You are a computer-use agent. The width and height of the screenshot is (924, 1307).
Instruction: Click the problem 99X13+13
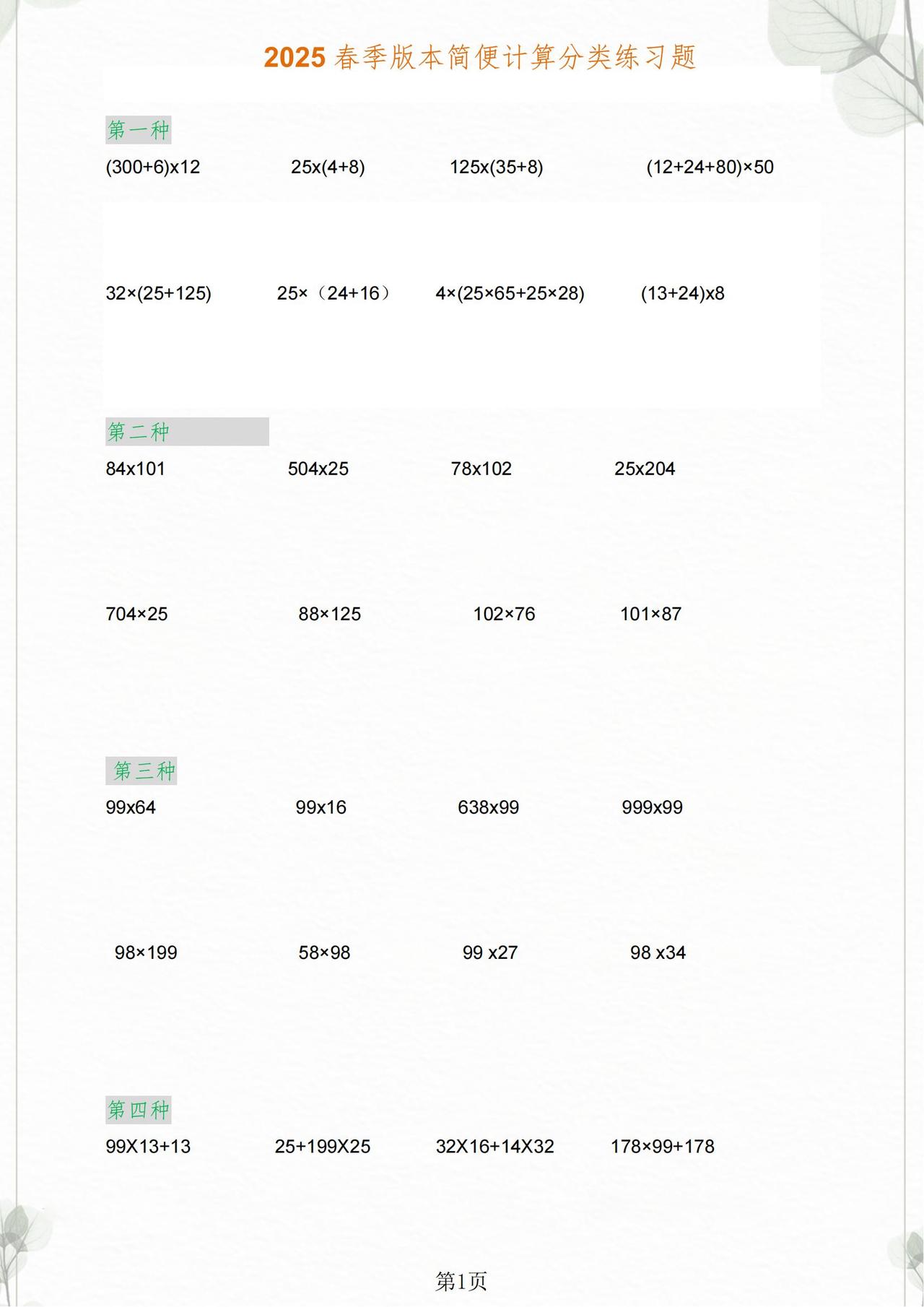click(148, 1147)
